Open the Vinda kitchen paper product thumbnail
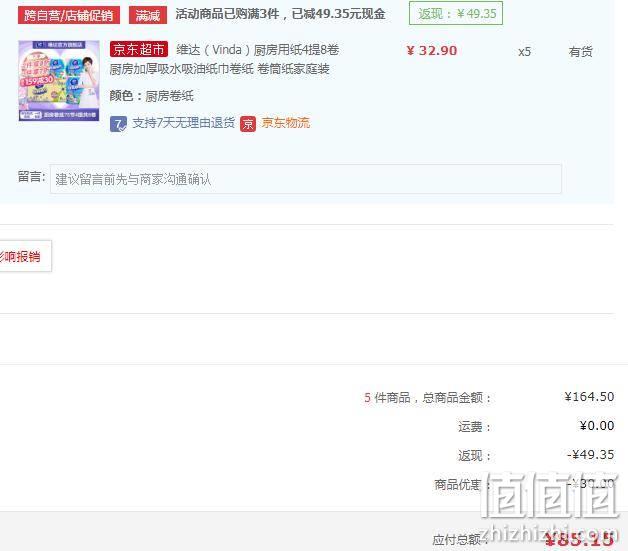This screenshot has width=628, height=551. (x=59, y=80)
